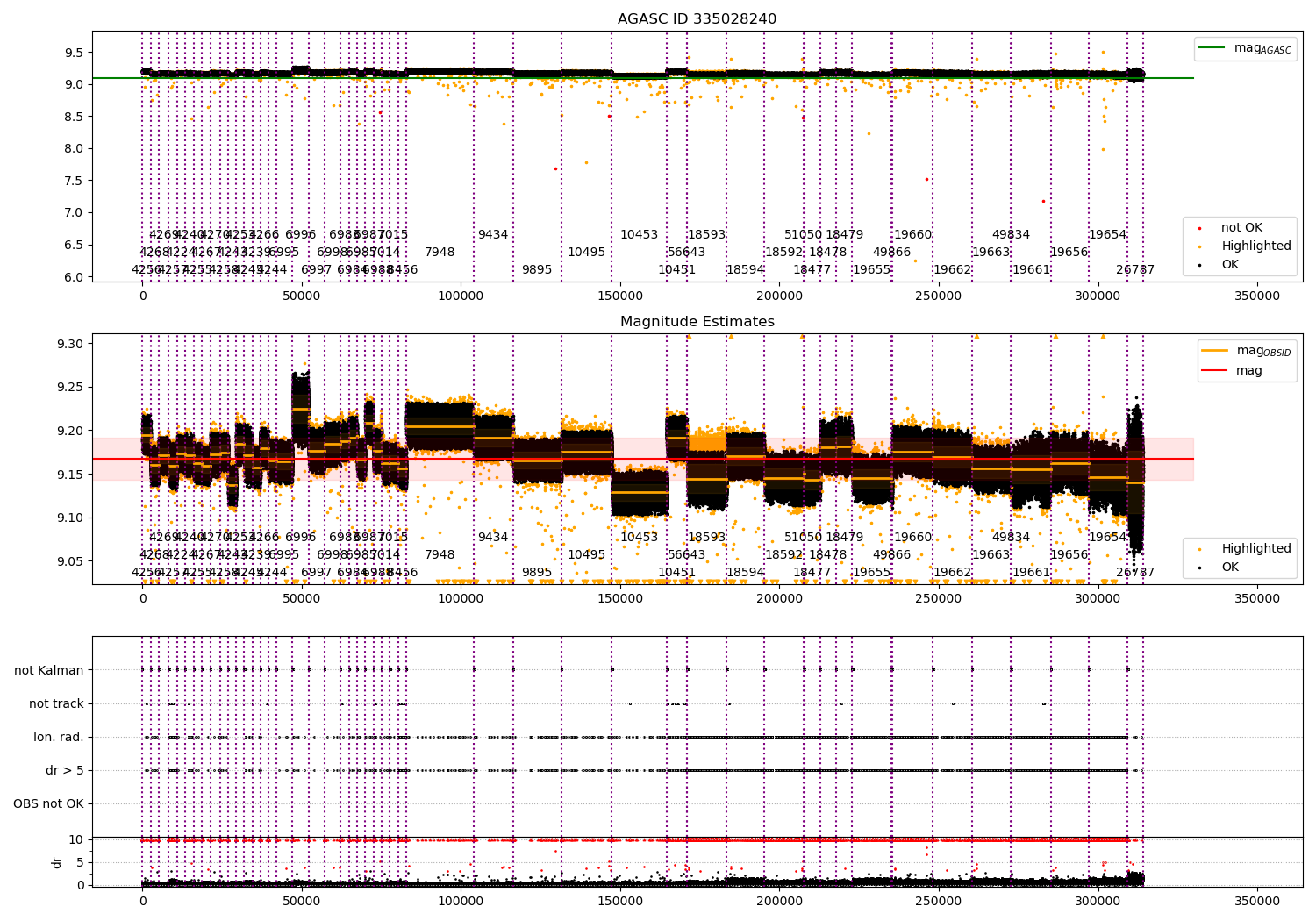1316x921 pixels.
Task: Click obsid label 7948 in the middle plot
Action: coord(440,555)
